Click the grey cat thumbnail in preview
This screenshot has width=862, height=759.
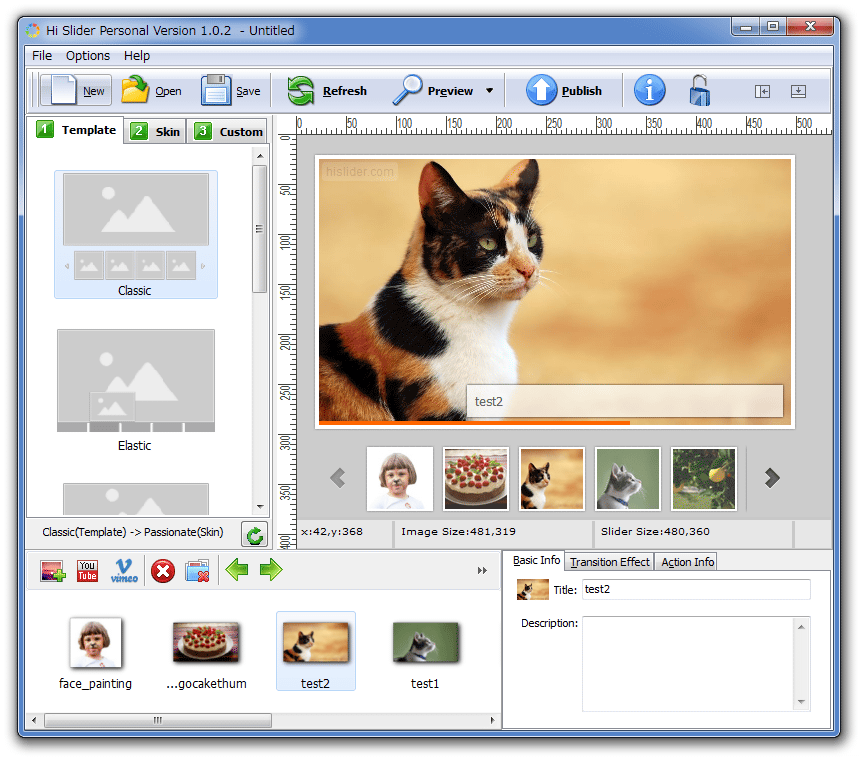(x=628, y=479)
